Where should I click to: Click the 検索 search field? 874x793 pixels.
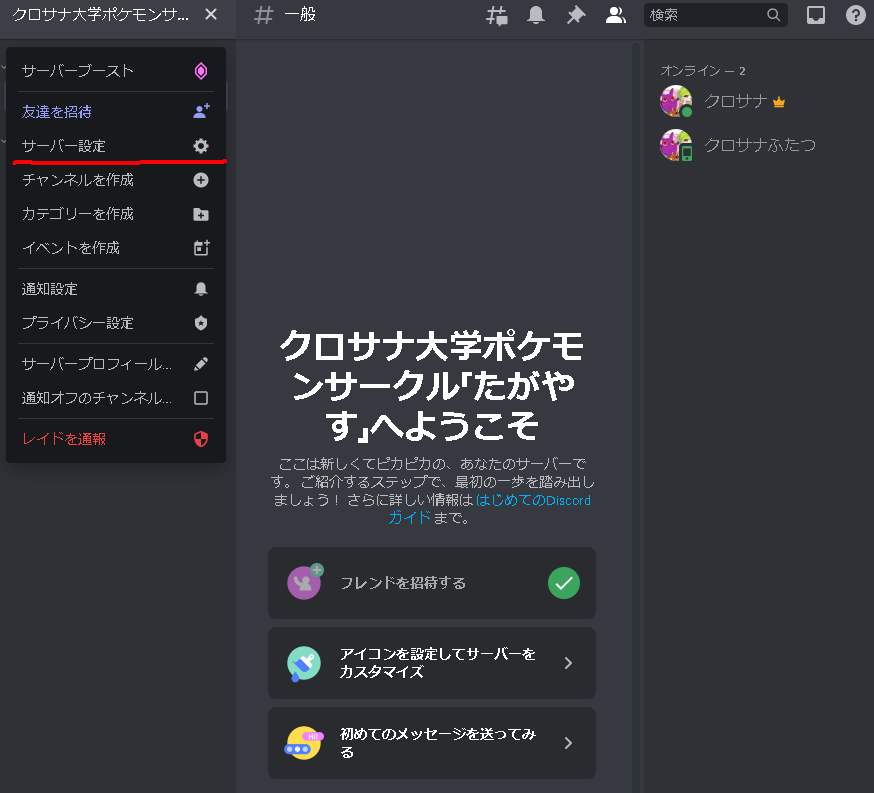coord(716,15)
